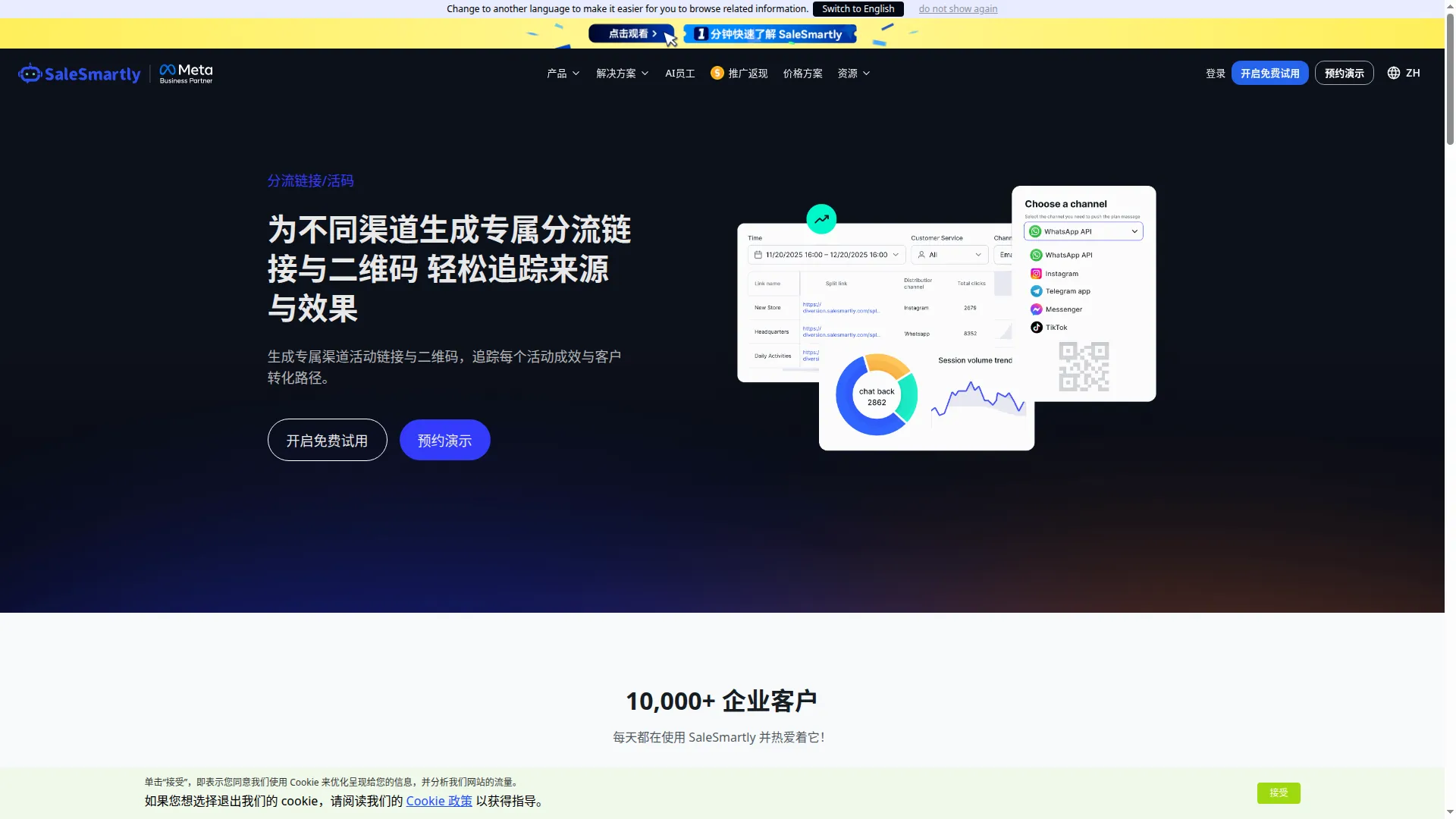Open the Cookie 政策 link
The height and width of the screenshot is (819, 1456).
[439, 801]
